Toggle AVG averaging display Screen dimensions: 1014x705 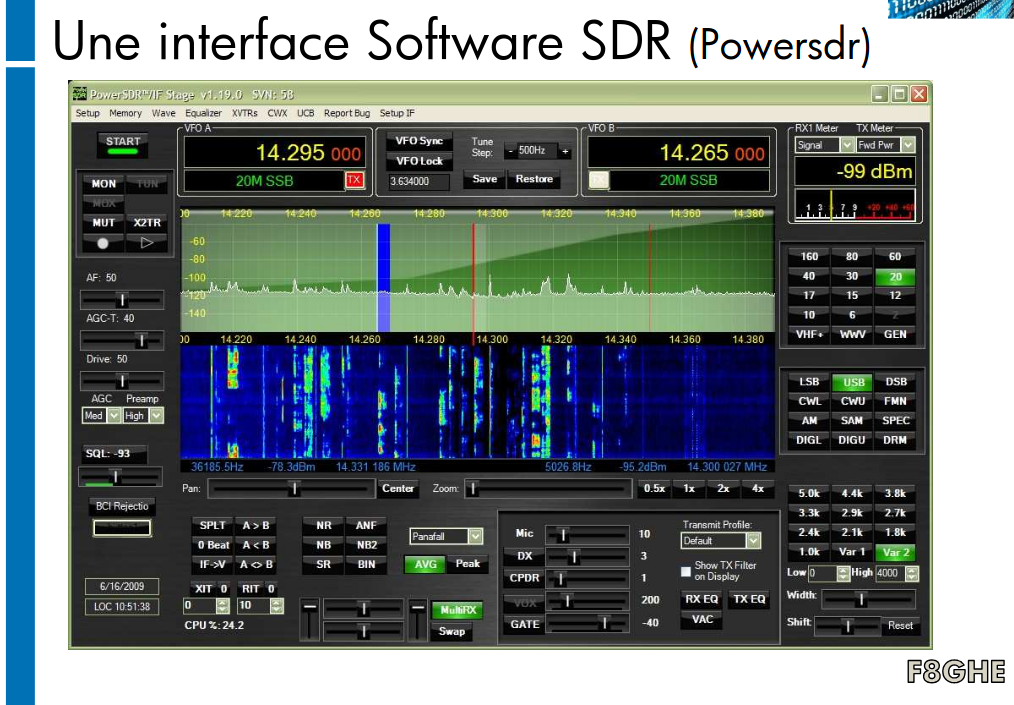pos(425,564)
